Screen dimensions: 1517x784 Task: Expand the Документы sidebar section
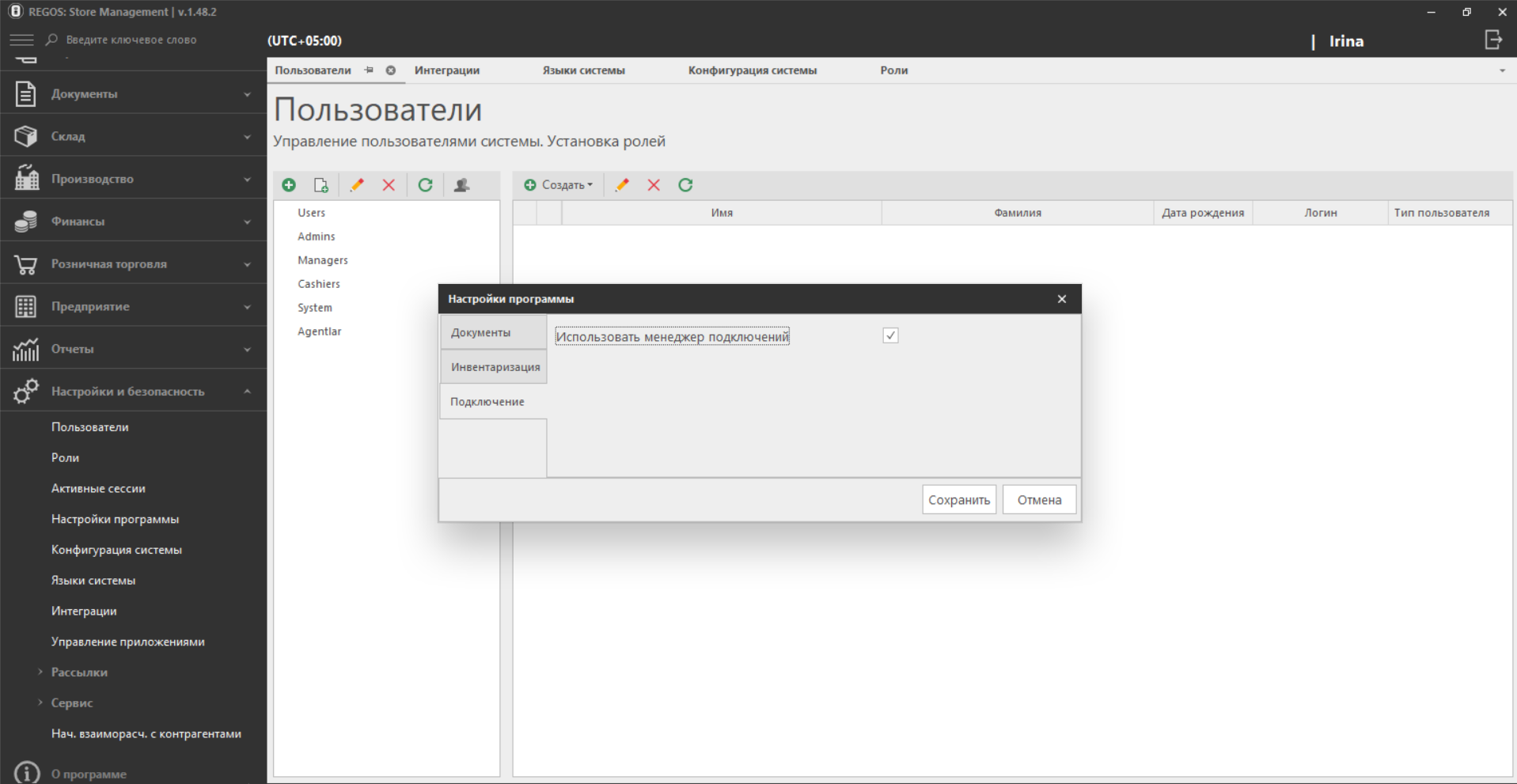[x=133, y=93]
